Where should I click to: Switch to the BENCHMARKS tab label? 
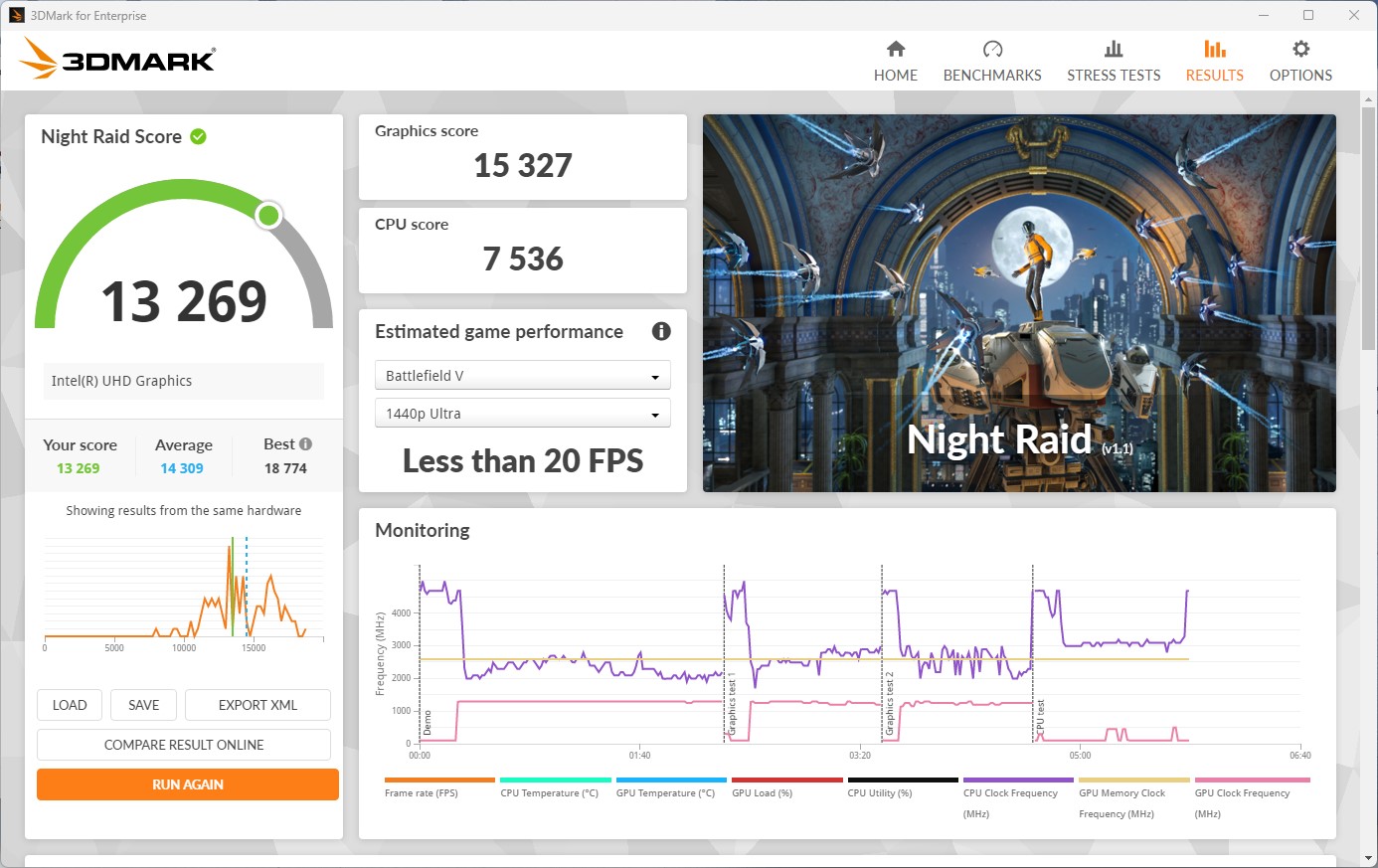pos(992,76)
